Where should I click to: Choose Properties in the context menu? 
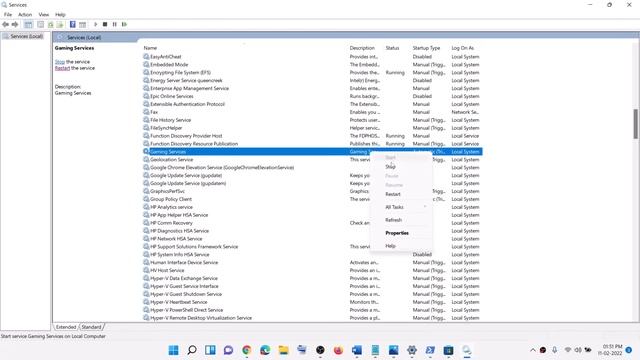click(x=397, y=233)
